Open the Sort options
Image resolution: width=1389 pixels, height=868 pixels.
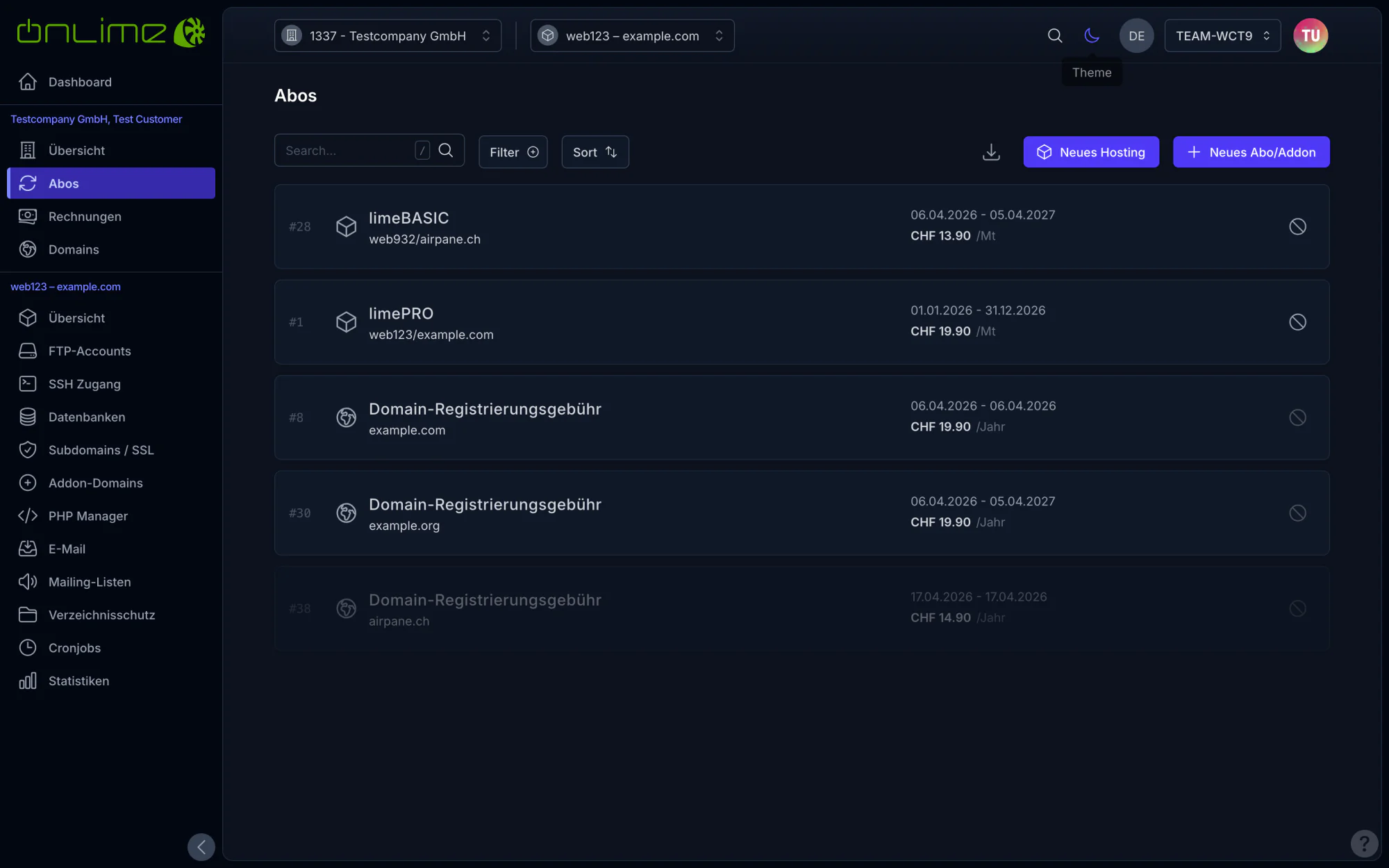coord(595,152)
